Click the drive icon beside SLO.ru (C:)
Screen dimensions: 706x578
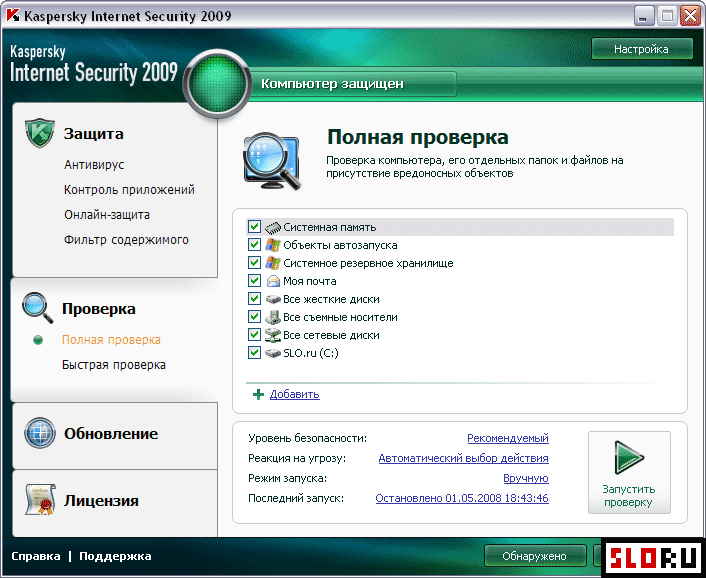point(273,353)
